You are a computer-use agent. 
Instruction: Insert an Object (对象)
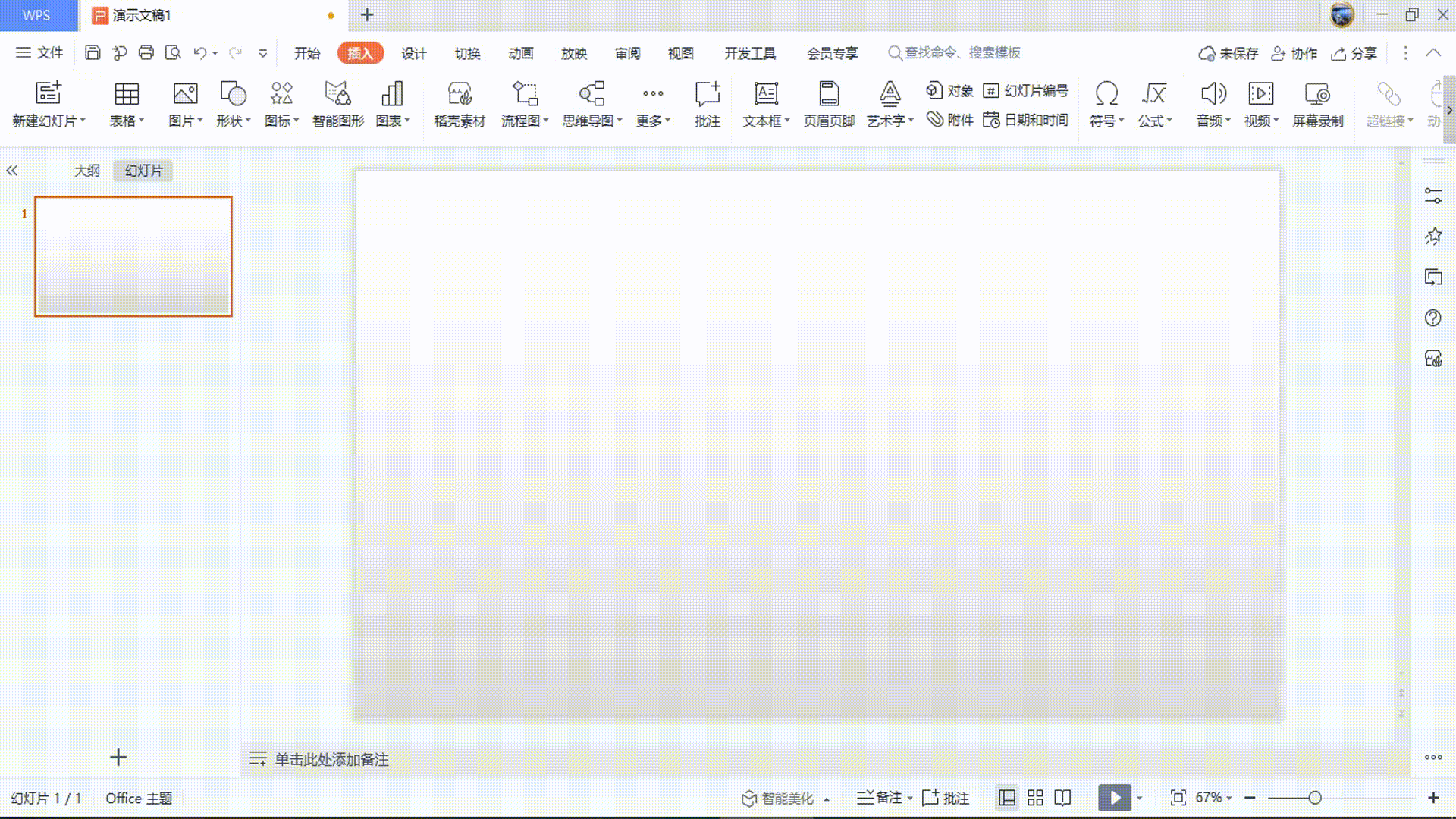[949, 90]
